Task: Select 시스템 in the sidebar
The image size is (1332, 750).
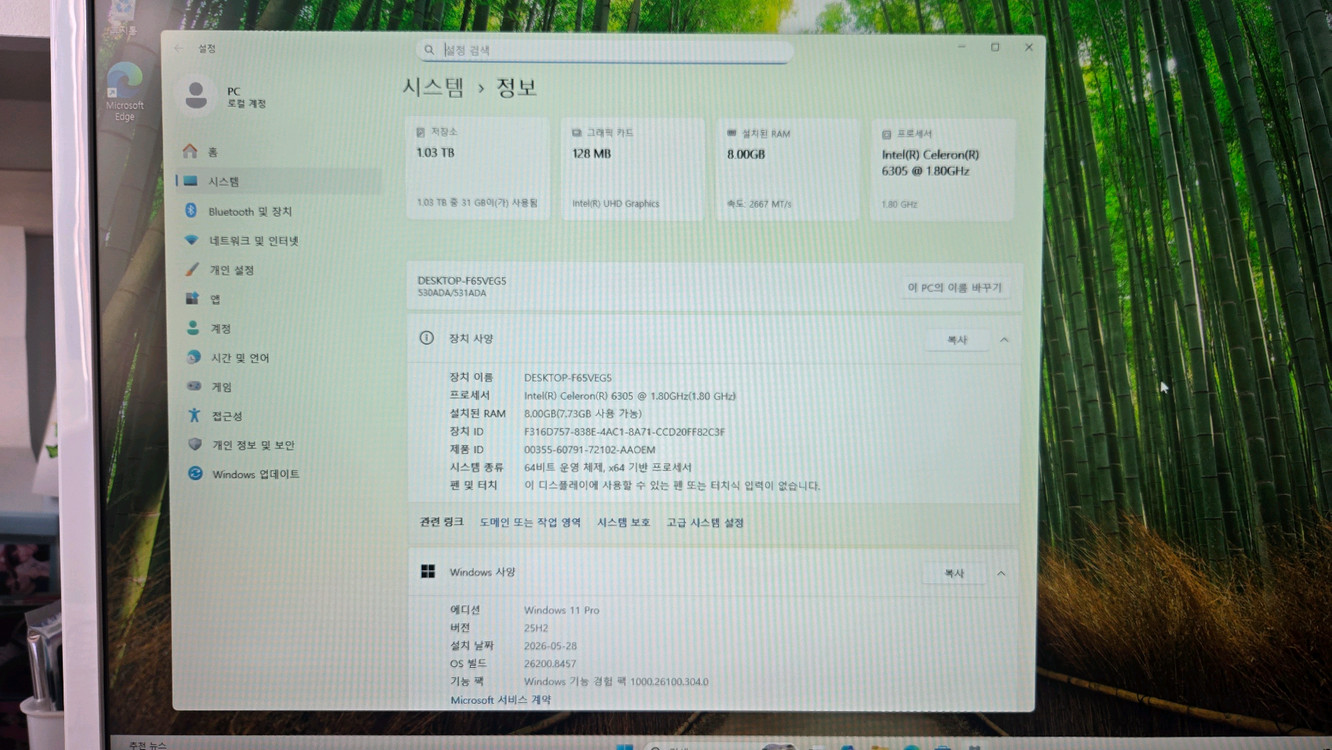Action: pyautogui.click(x=278, y=182)
